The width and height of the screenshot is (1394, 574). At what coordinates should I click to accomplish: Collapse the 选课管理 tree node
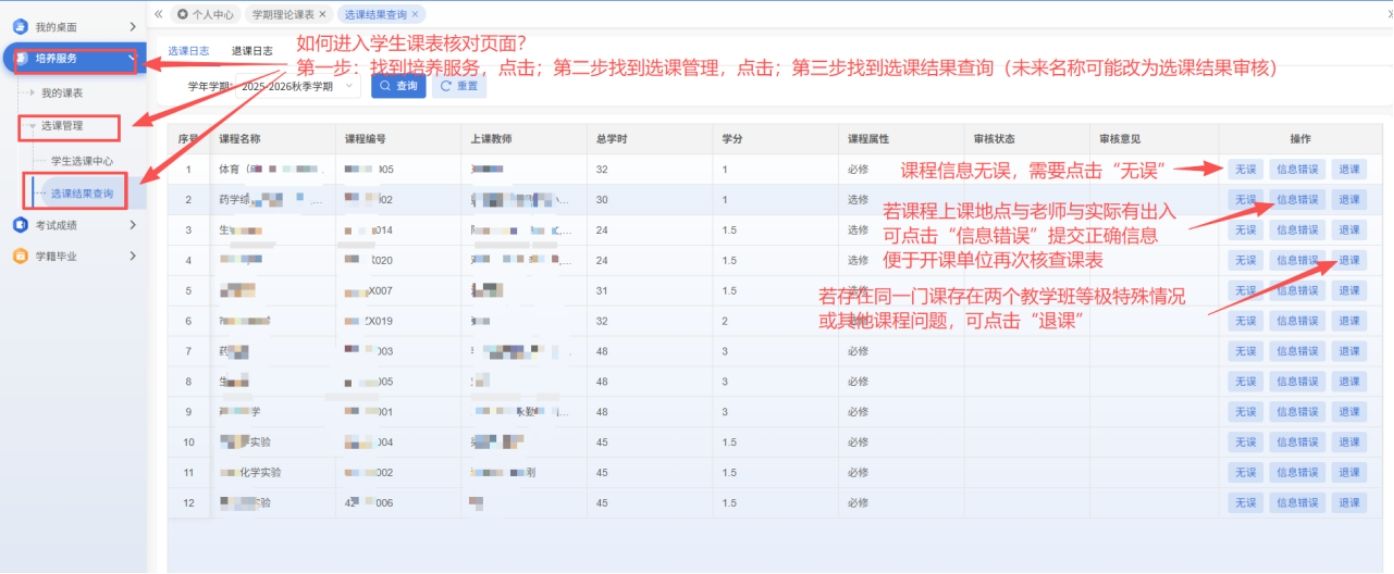[x=32, y=126]
